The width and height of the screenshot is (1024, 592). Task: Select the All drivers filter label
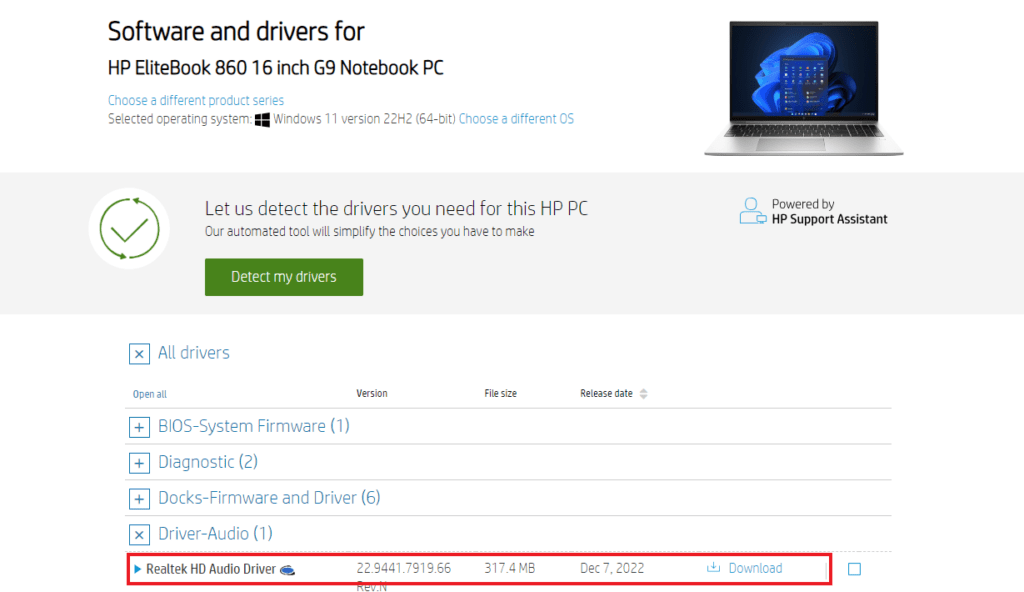pos(194,353)
